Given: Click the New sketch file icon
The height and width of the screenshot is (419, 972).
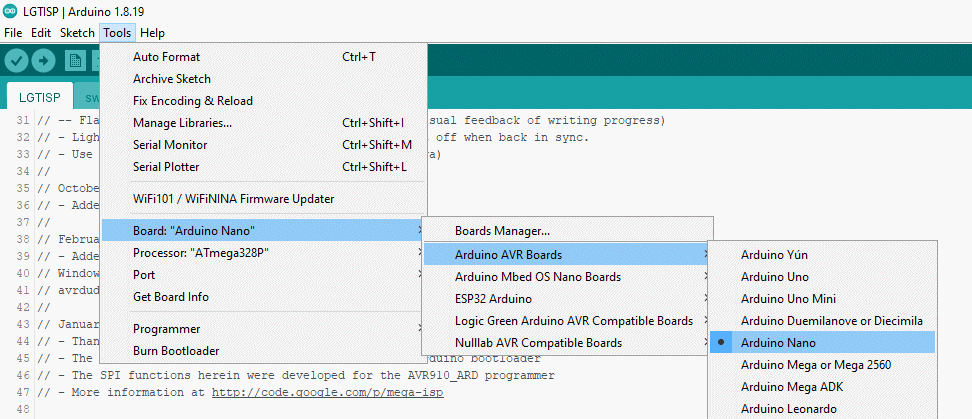Looking at the screenshot, I should (76, 61).
